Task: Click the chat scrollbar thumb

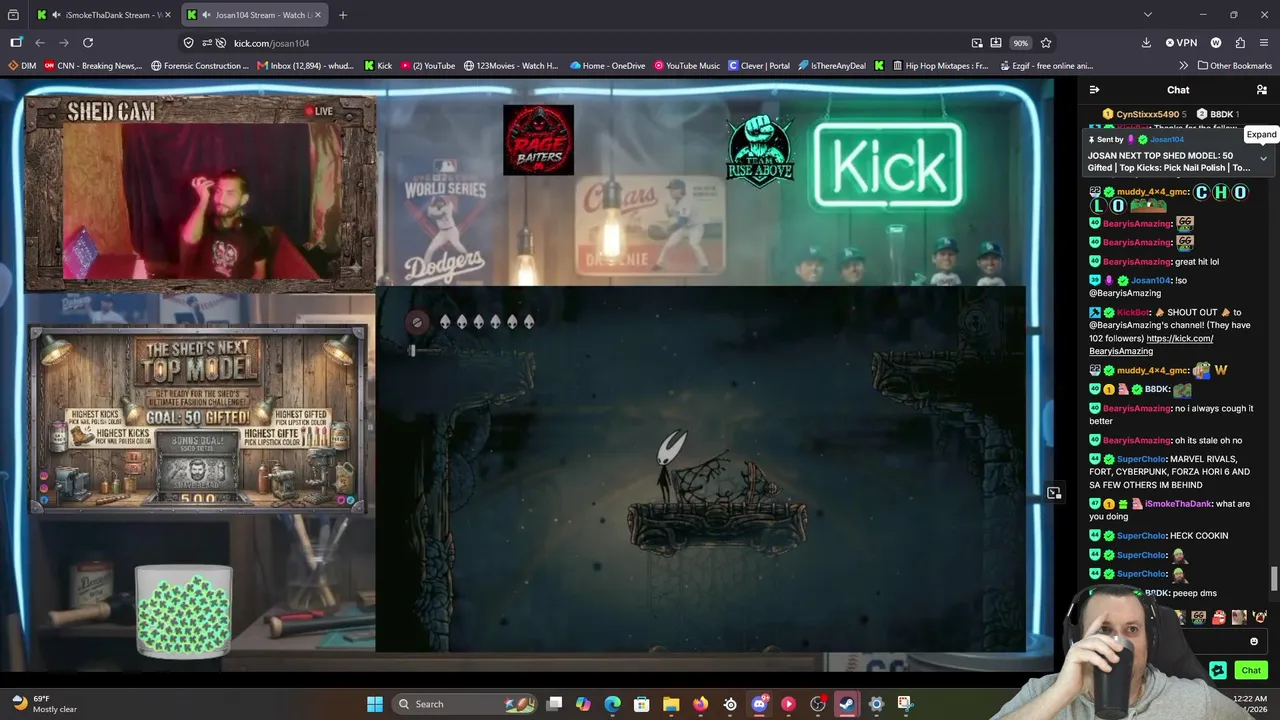Action: point(1274,579)
